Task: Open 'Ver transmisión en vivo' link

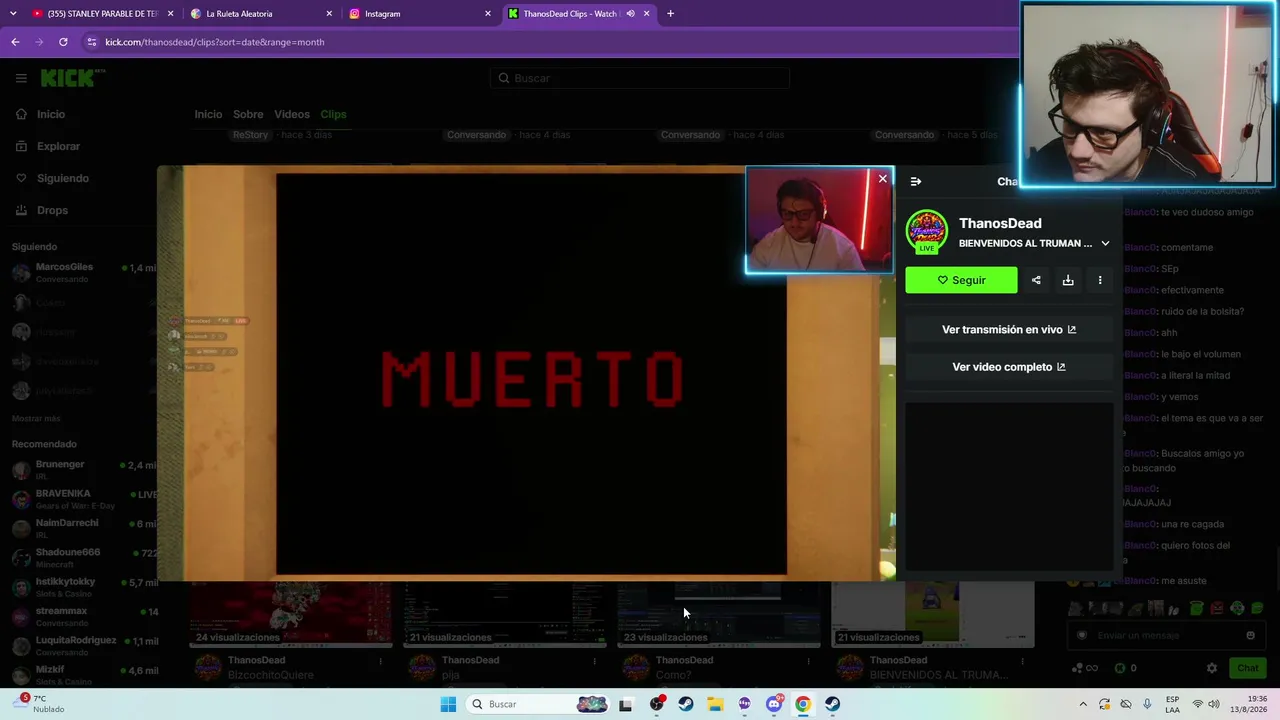Action: 1009,329
